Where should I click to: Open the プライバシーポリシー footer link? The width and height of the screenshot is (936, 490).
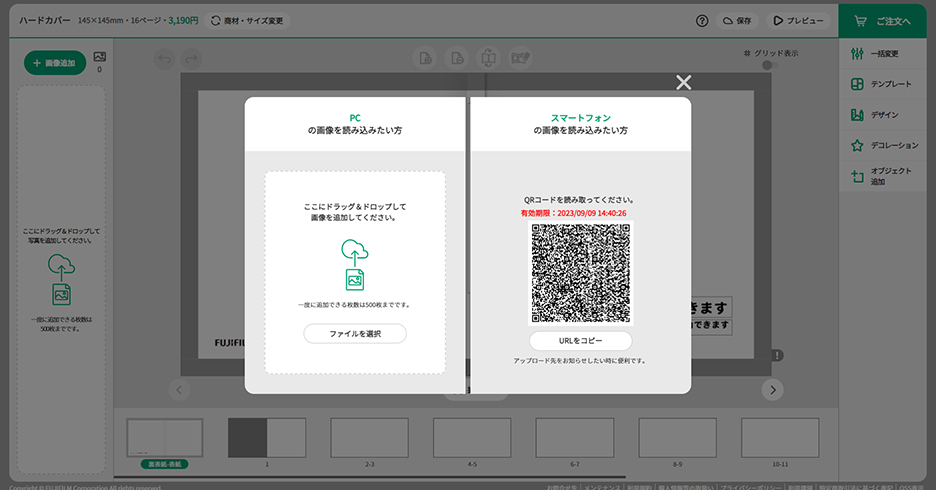[x=750, y=488]
